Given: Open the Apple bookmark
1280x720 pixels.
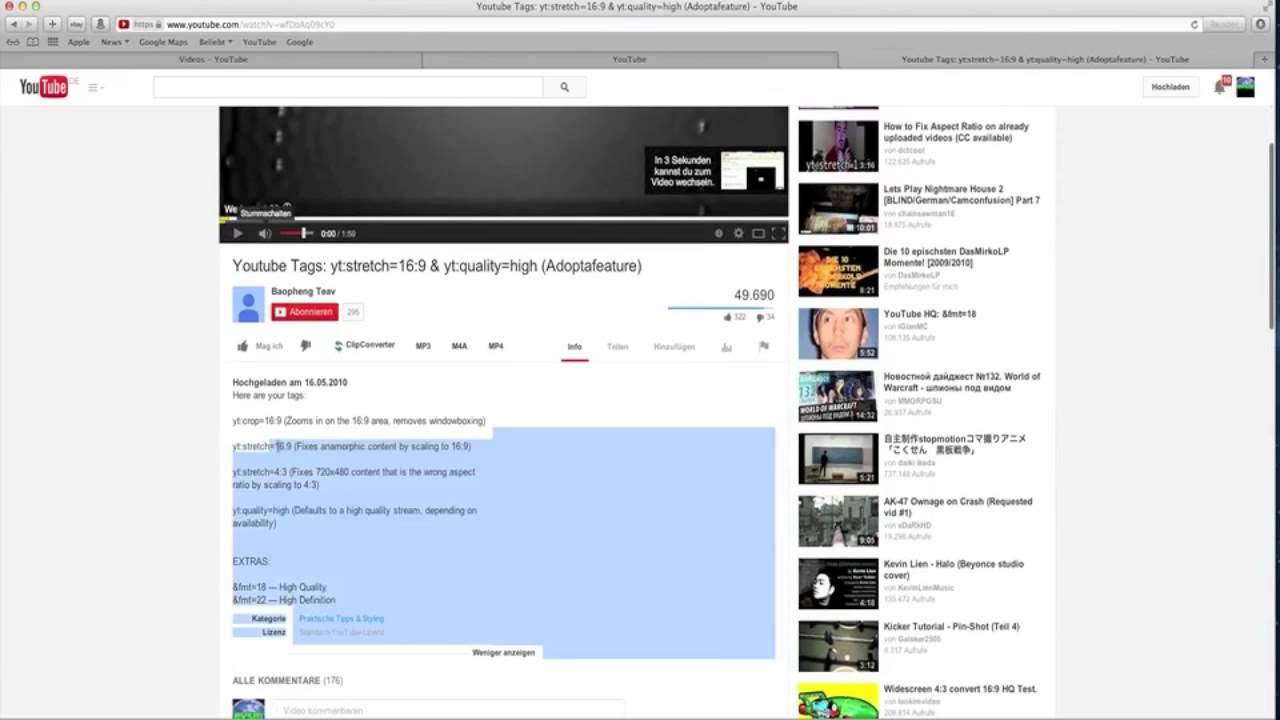Looking at the screenshot, I should 78,42.
